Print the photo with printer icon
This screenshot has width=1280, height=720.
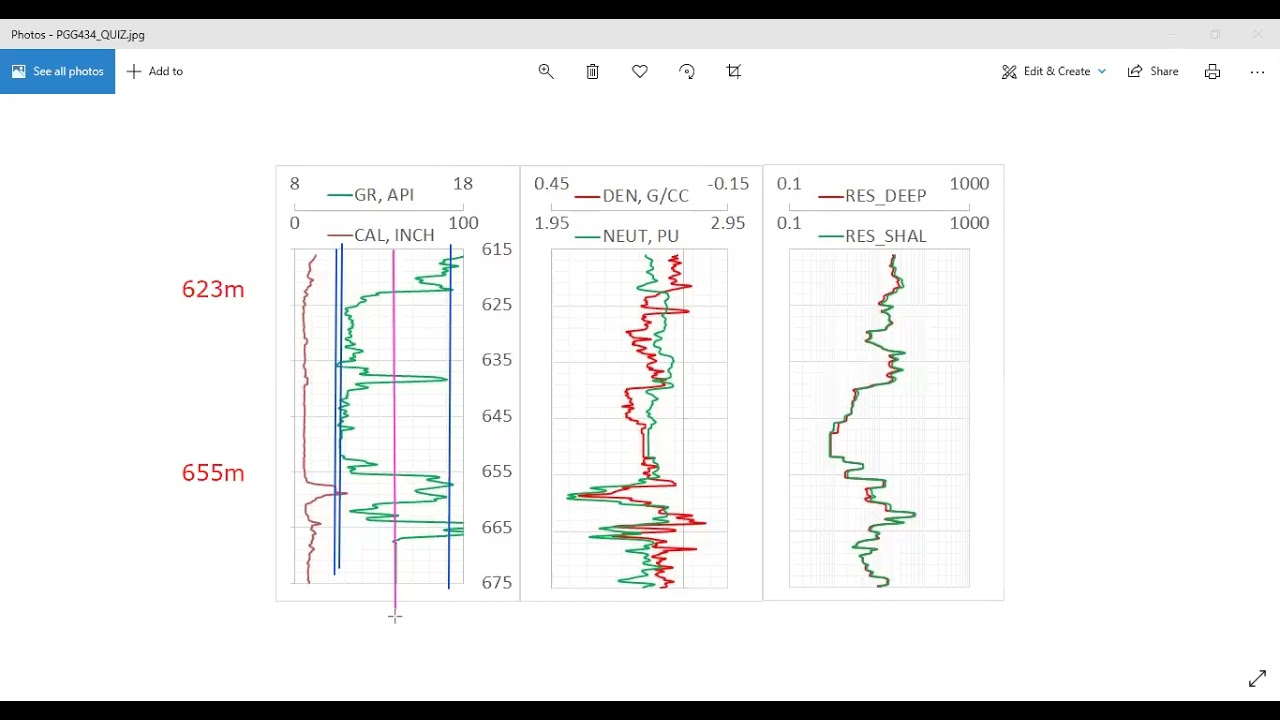point(1212,71)
